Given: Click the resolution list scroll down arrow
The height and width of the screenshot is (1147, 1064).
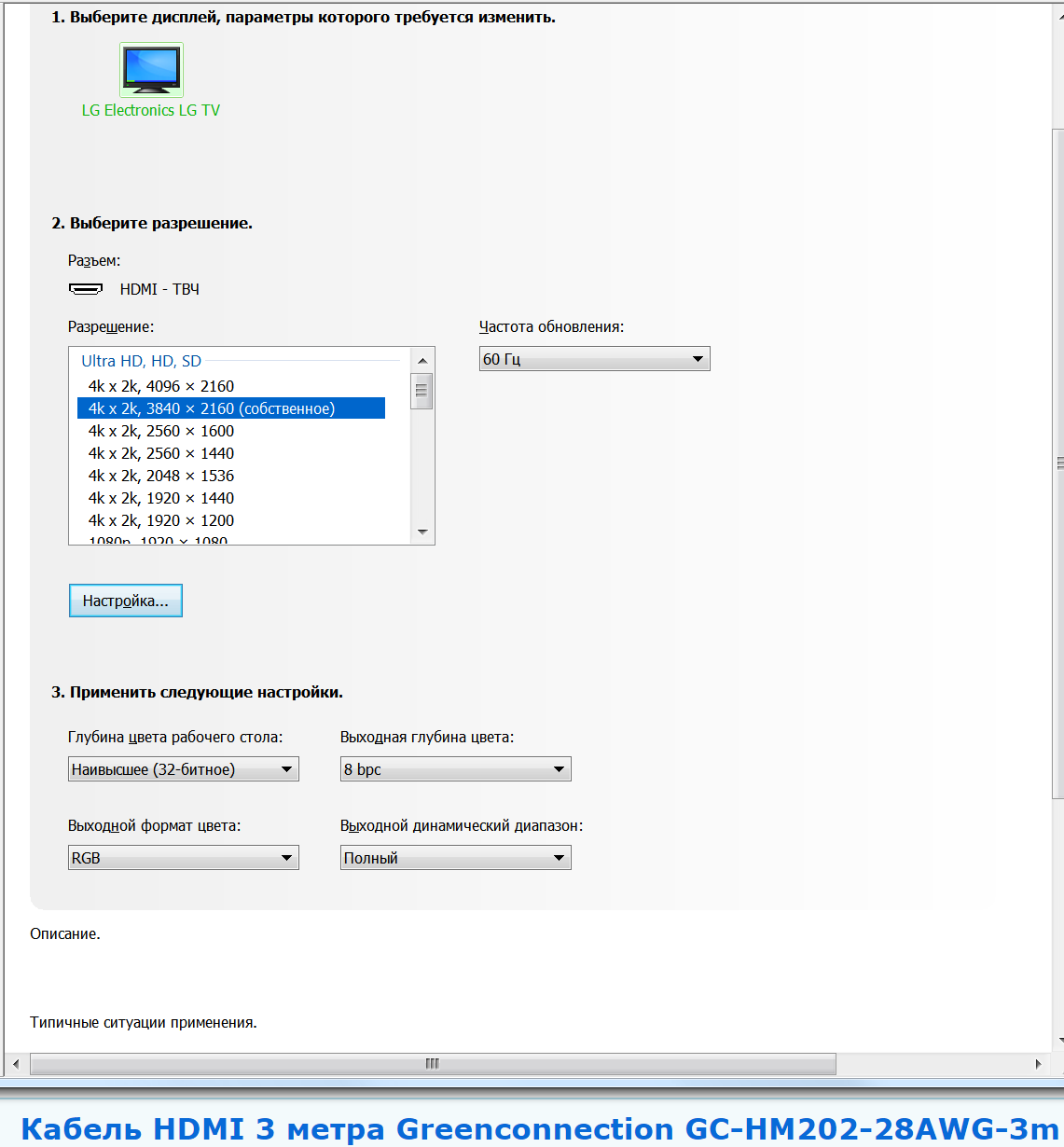Looking at the screenshot, I should [x=422, y=532].
